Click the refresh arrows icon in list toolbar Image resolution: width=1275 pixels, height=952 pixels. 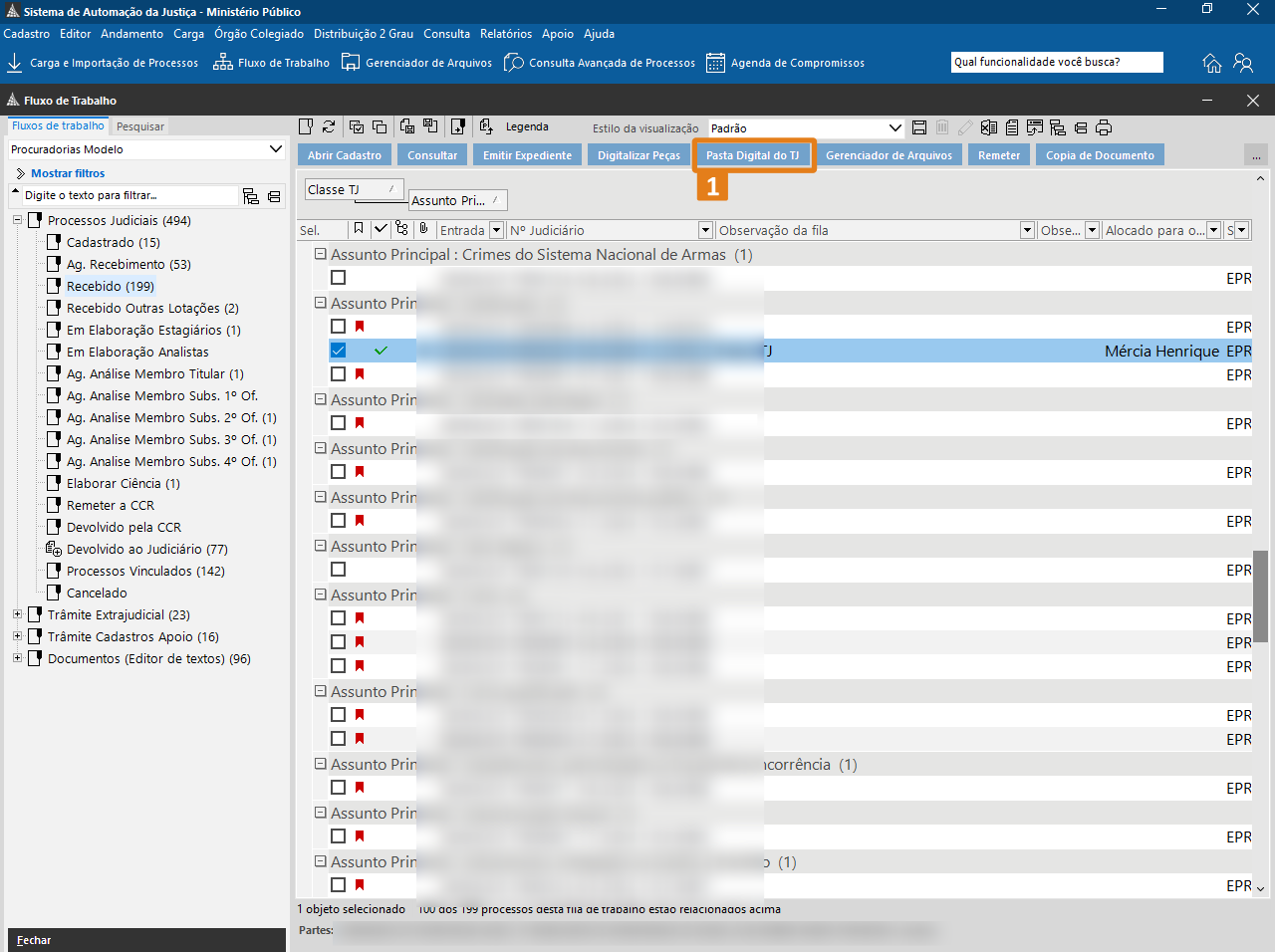(x=329, y=126)
